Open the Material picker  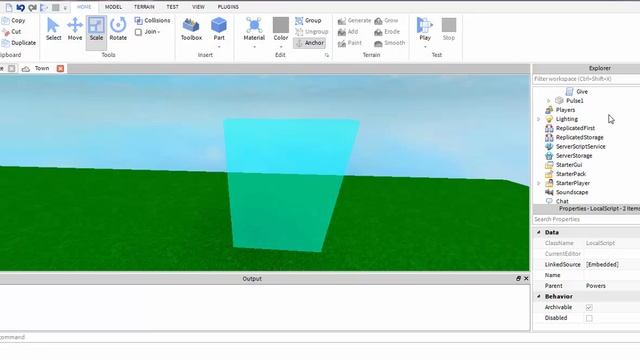click(254, 29)
